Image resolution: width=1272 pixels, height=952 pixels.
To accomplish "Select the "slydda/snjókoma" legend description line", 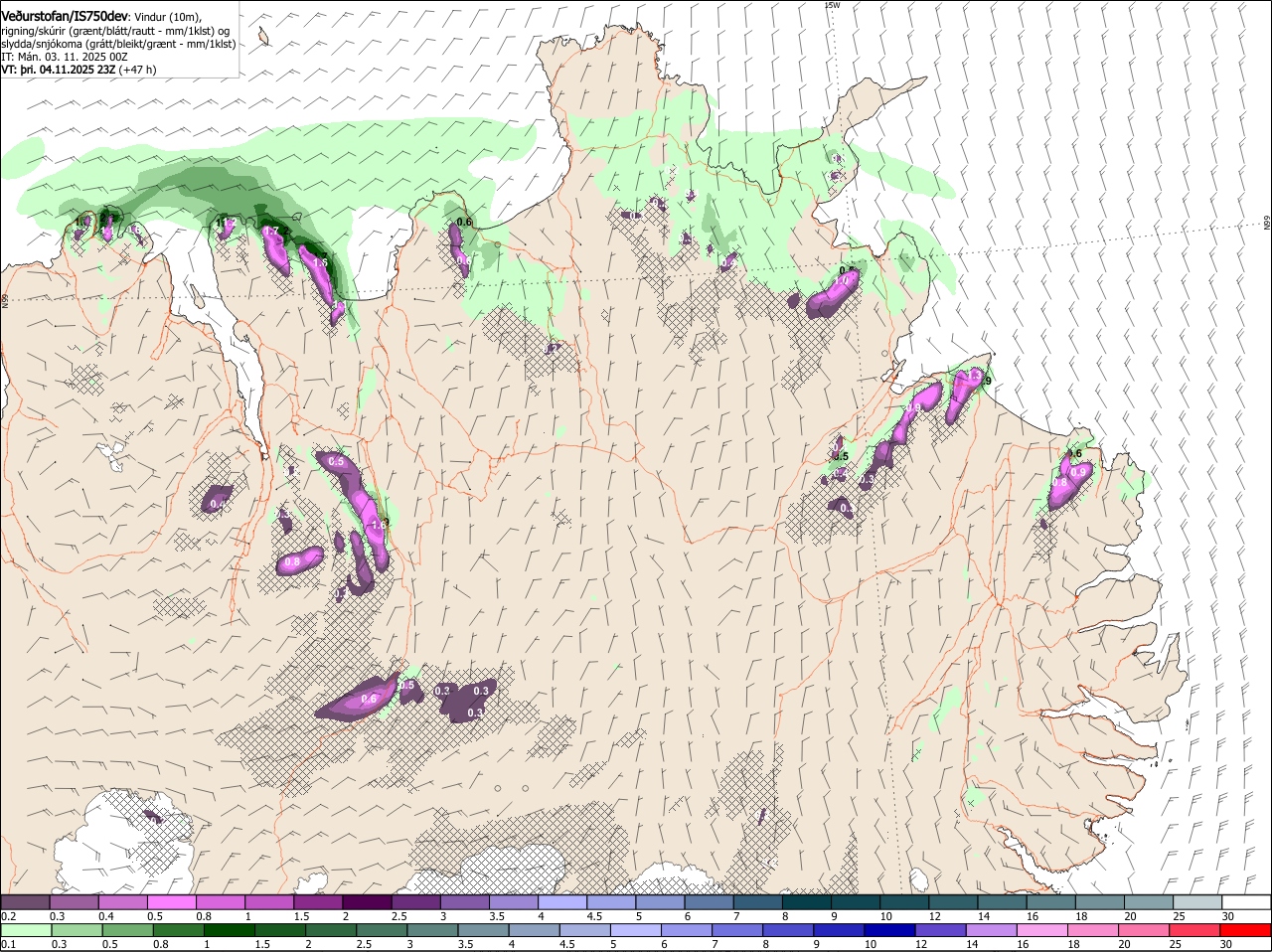I will coord(118,44).
